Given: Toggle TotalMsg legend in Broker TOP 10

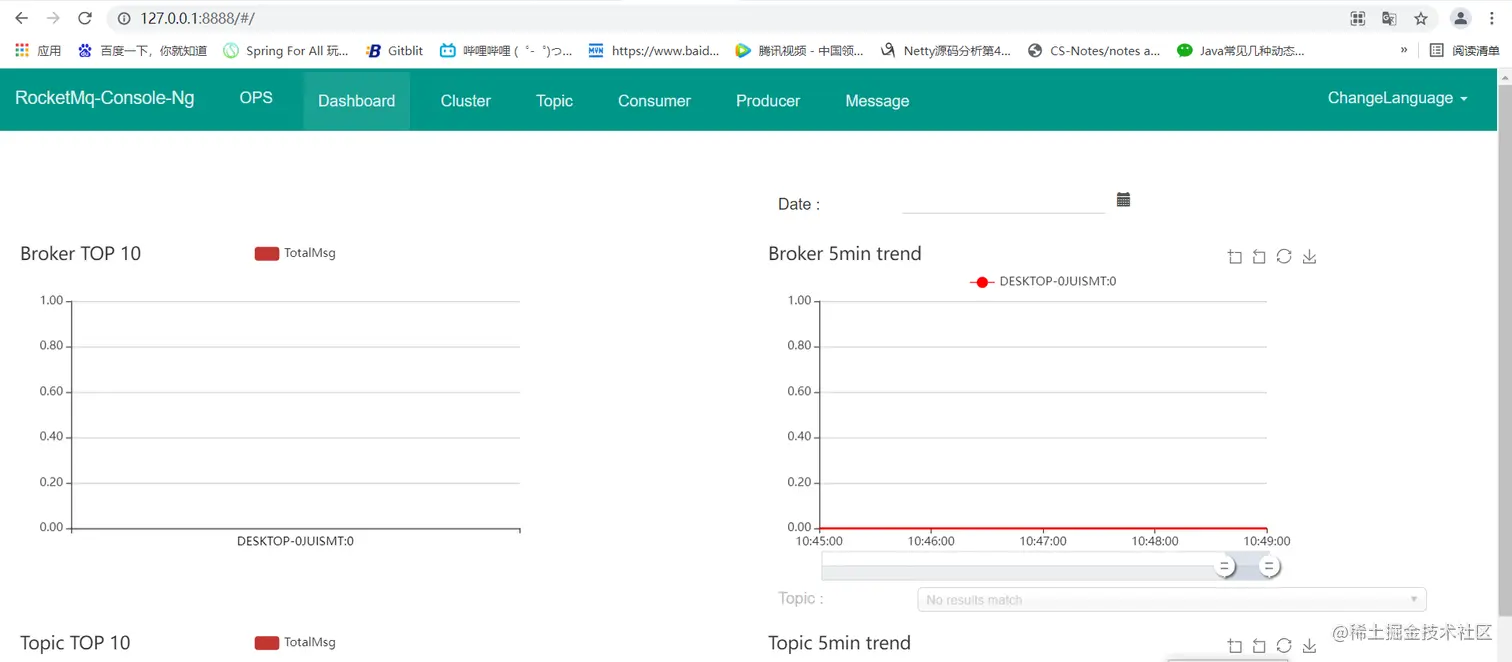Looking at the screenshot, I should click(295, 253).
